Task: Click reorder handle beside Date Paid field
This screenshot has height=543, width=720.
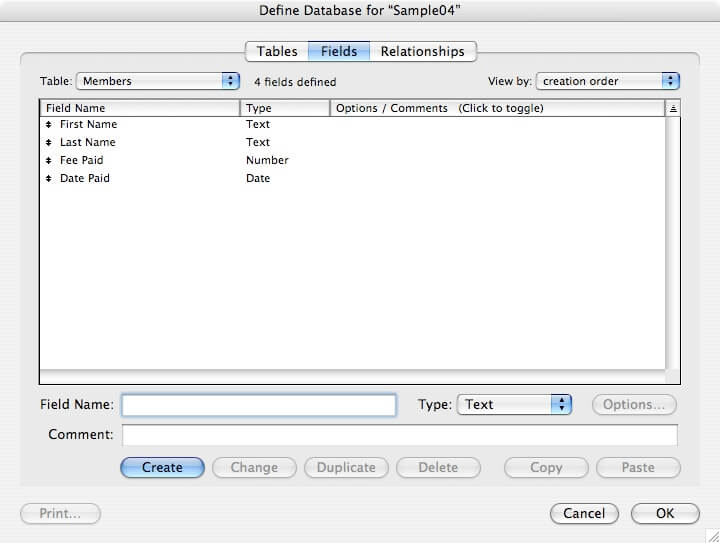Action: pyautogui.click(x=48, y=179)
